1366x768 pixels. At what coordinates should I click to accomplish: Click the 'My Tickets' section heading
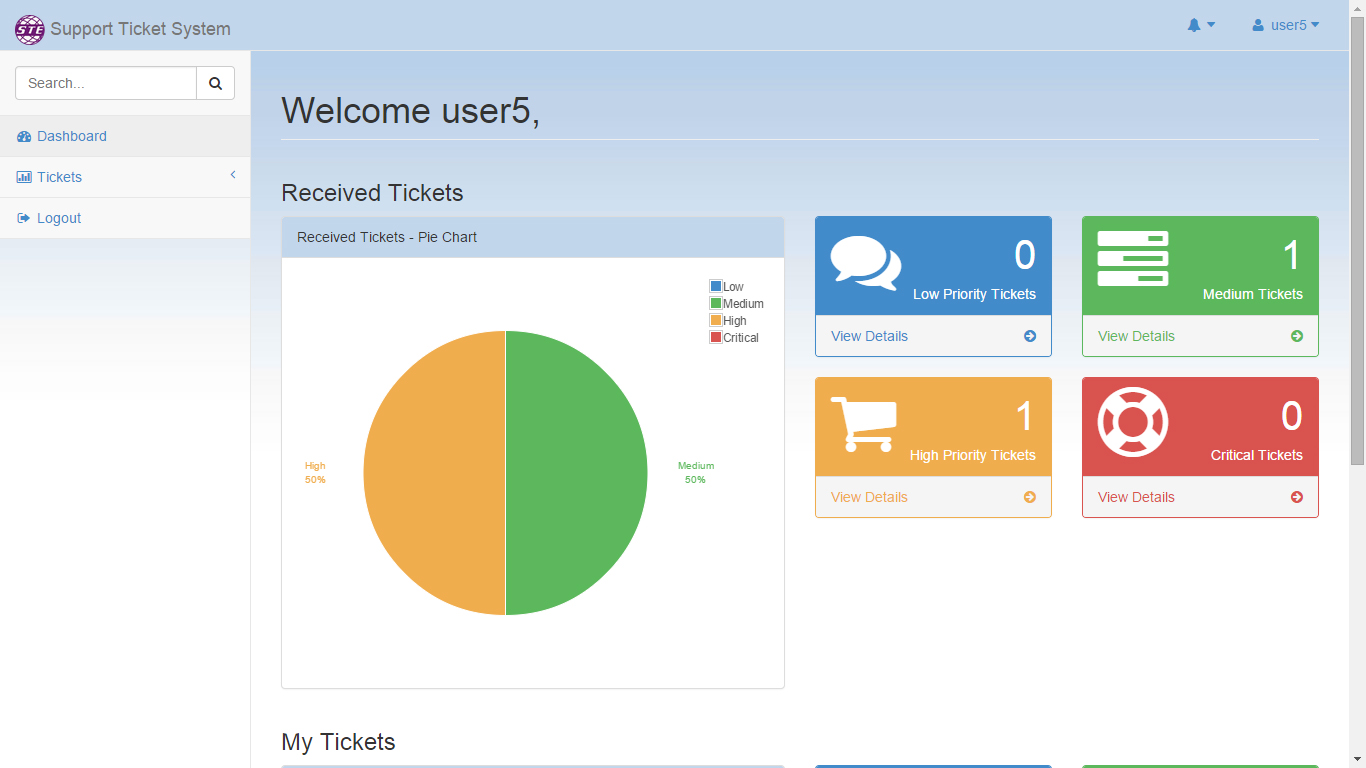pyautogui.click(x=338, y=742)
